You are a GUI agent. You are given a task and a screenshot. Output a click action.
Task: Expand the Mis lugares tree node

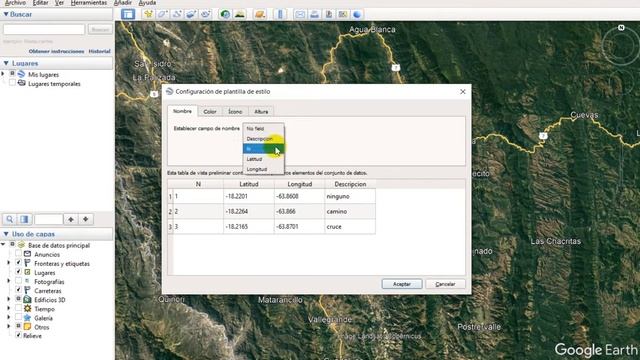tap(3, 74)
